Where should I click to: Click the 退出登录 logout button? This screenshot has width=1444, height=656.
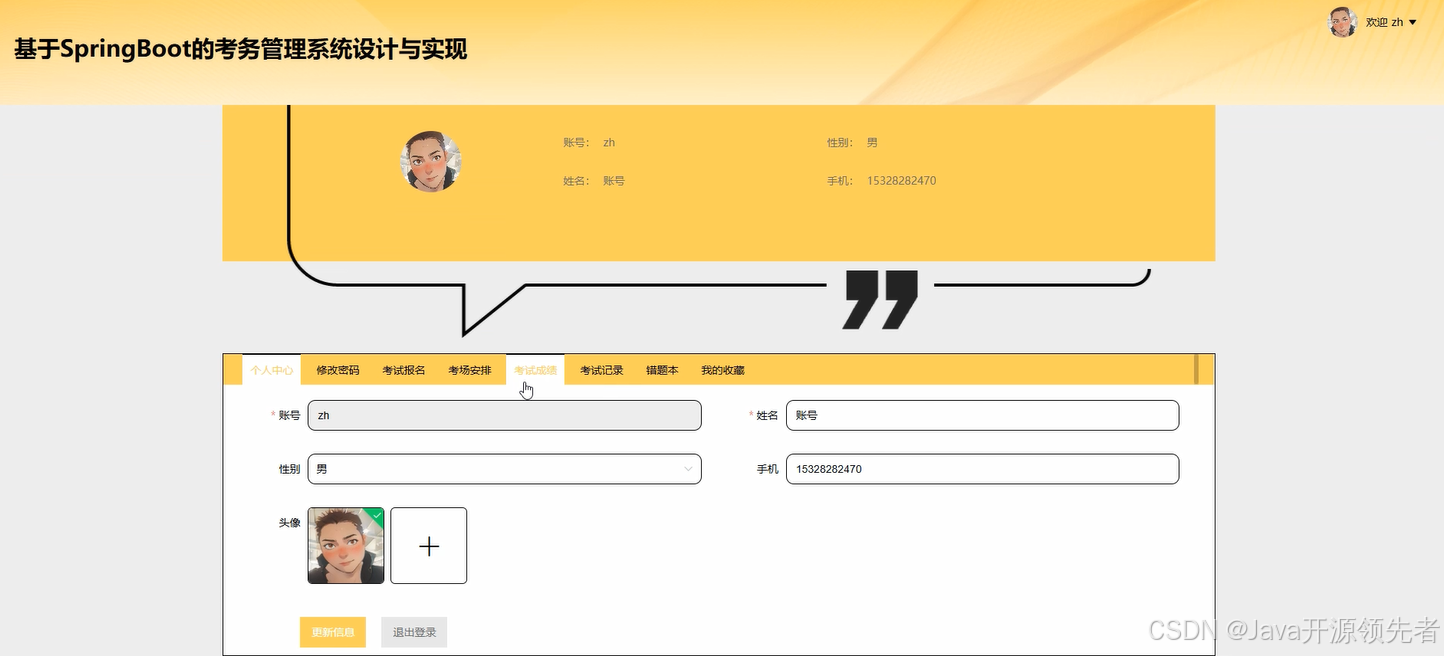tap(413, 631)
